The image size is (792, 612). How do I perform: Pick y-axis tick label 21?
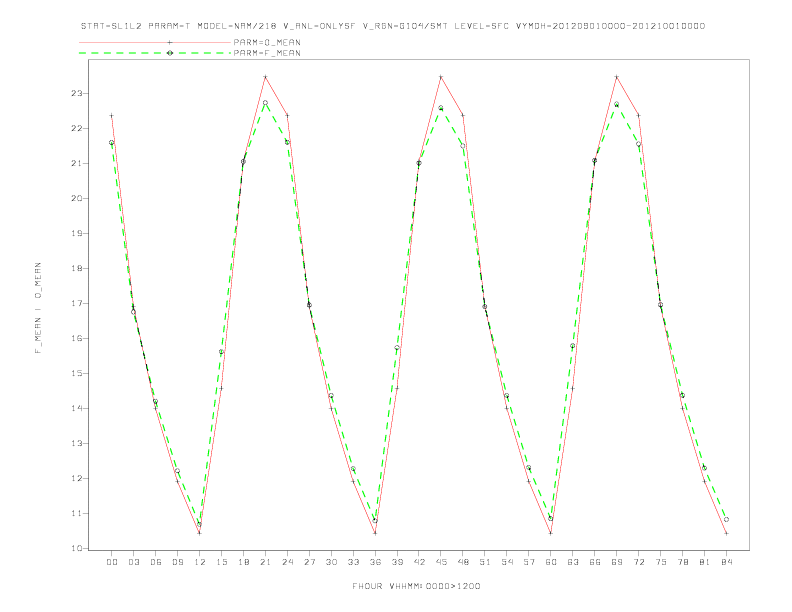click(x=77, y=164)
